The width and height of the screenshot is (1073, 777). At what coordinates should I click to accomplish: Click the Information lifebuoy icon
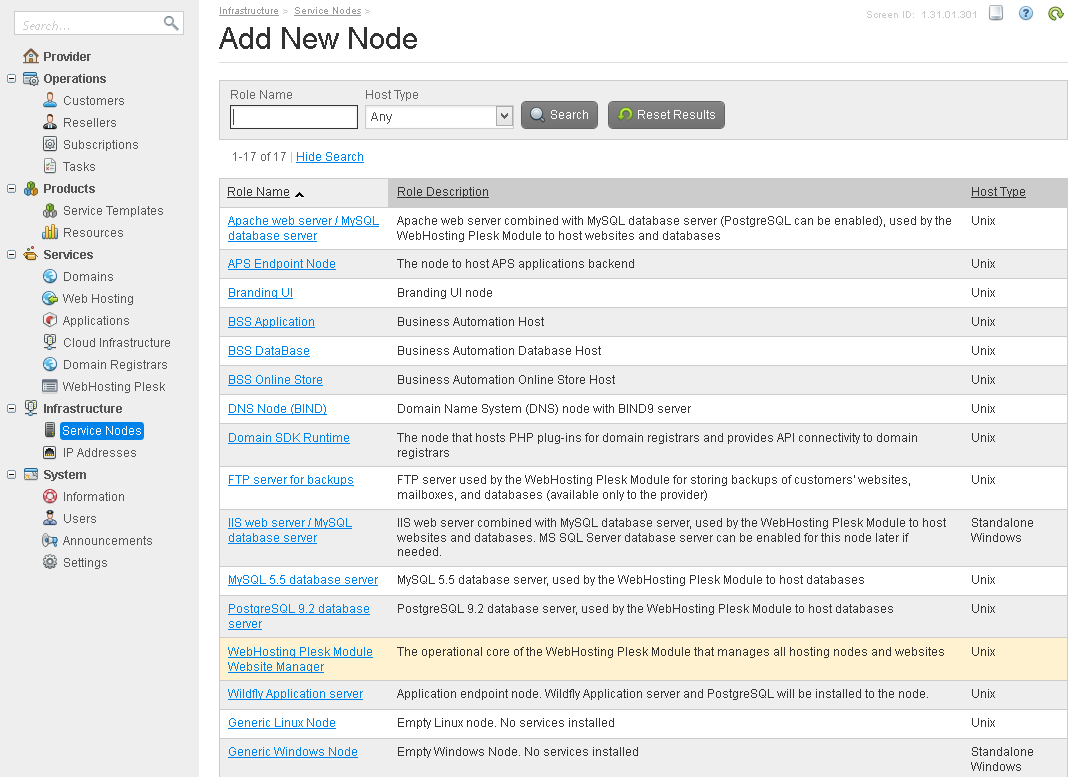tap(50, 496)
